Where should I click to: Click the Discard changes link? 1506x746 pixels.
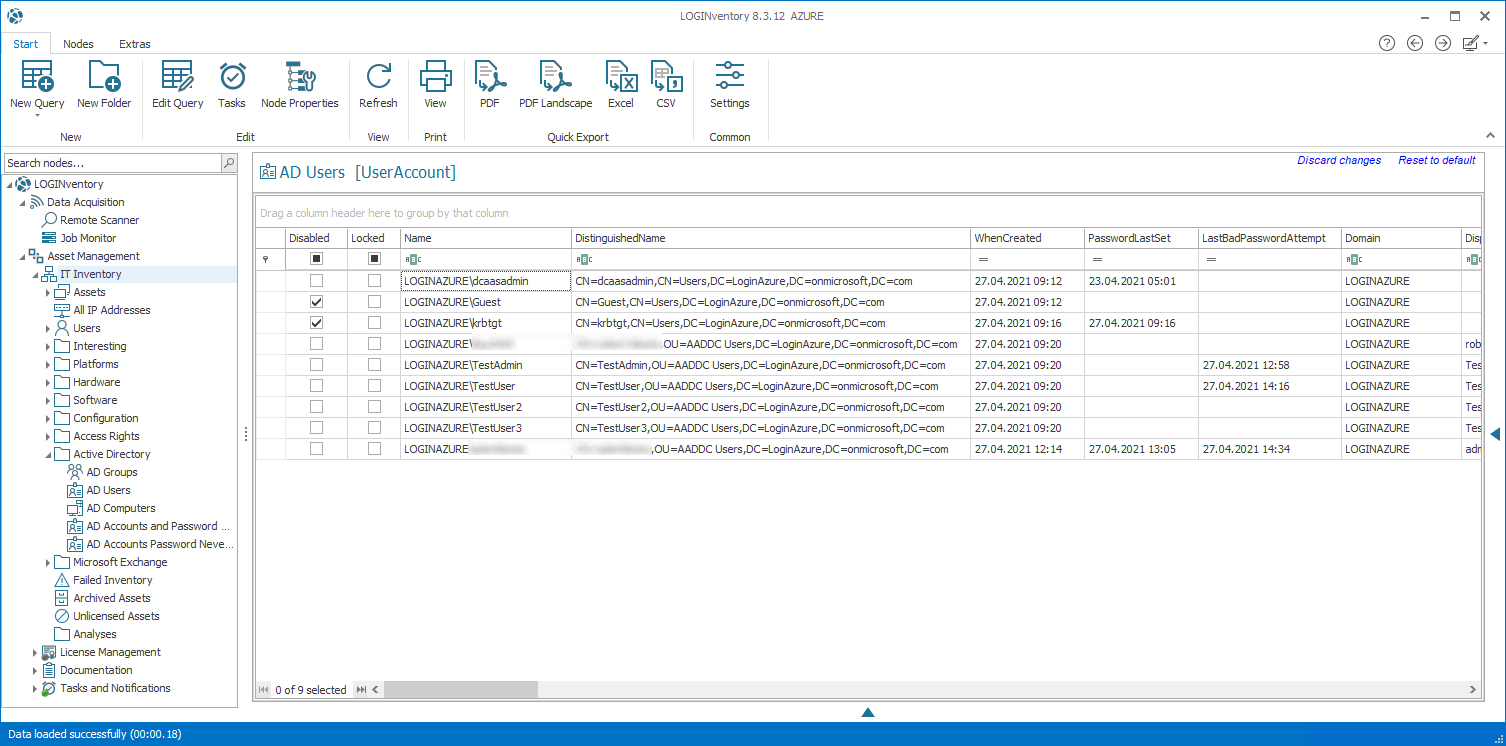[x=1339, y=160]
